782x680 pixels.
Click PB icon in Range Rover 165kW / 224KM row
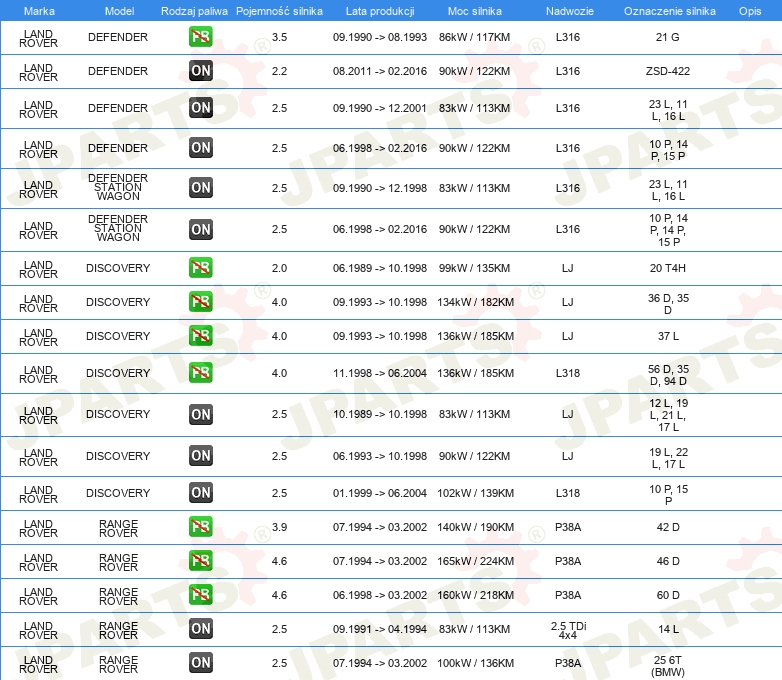(200, 561)
